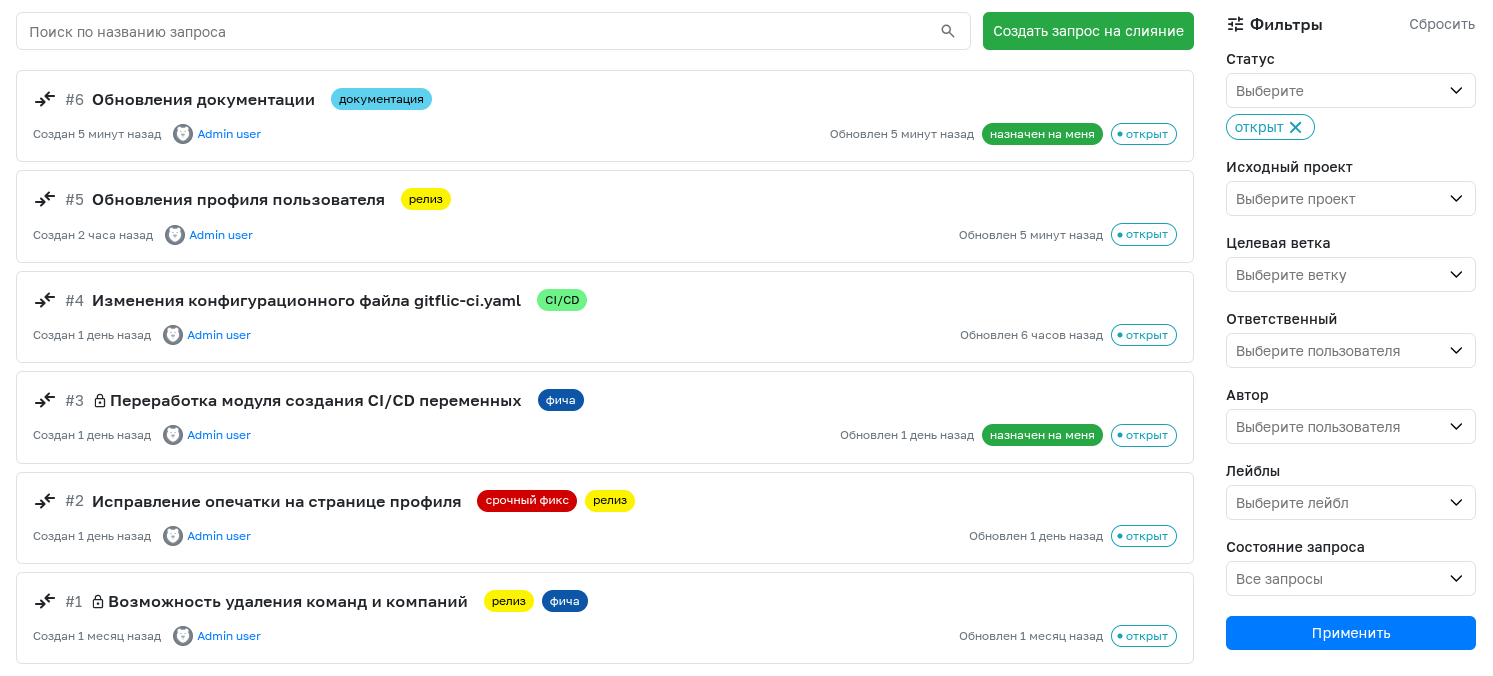
Task: Click the avatar icon on request #6
Action: click(x=183, y=133)
